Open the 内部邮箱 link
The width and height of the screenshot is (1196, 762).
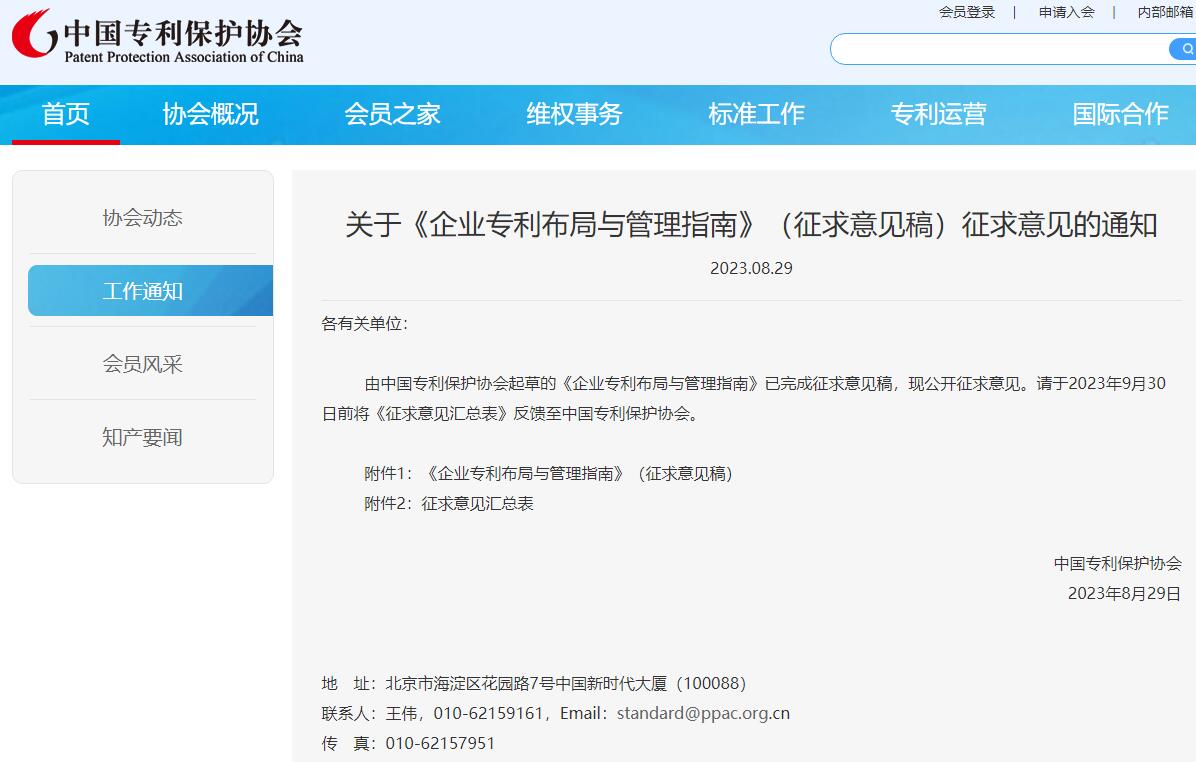tap(1165, 12)
